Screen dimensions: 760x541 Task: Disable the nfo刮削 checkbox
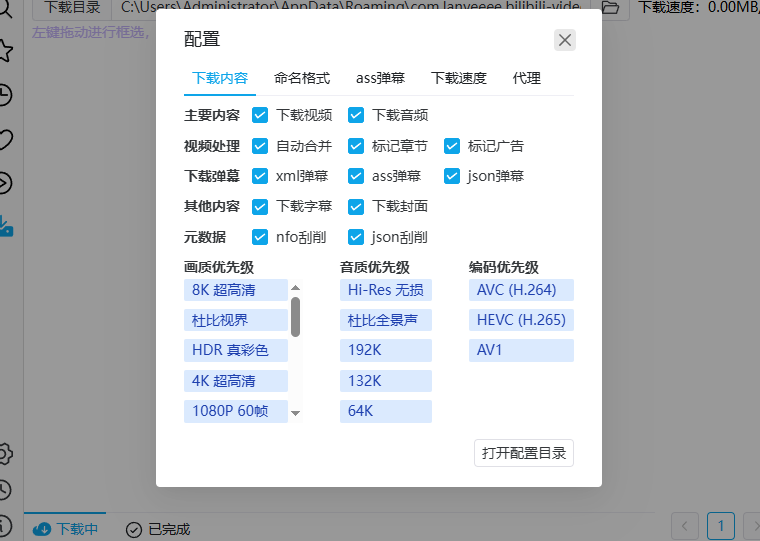pos(260,237)
